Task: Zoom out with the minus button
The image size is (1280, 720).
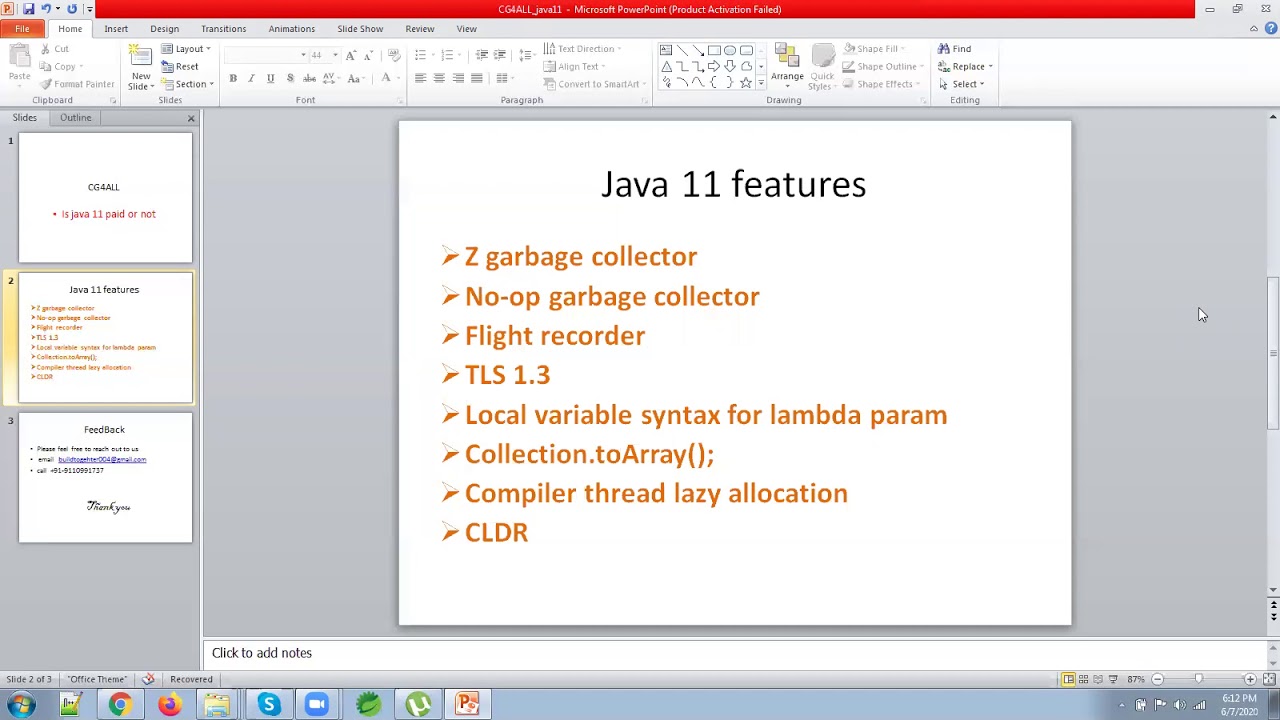Action: pyautogui.click(x=1157, y=680)
